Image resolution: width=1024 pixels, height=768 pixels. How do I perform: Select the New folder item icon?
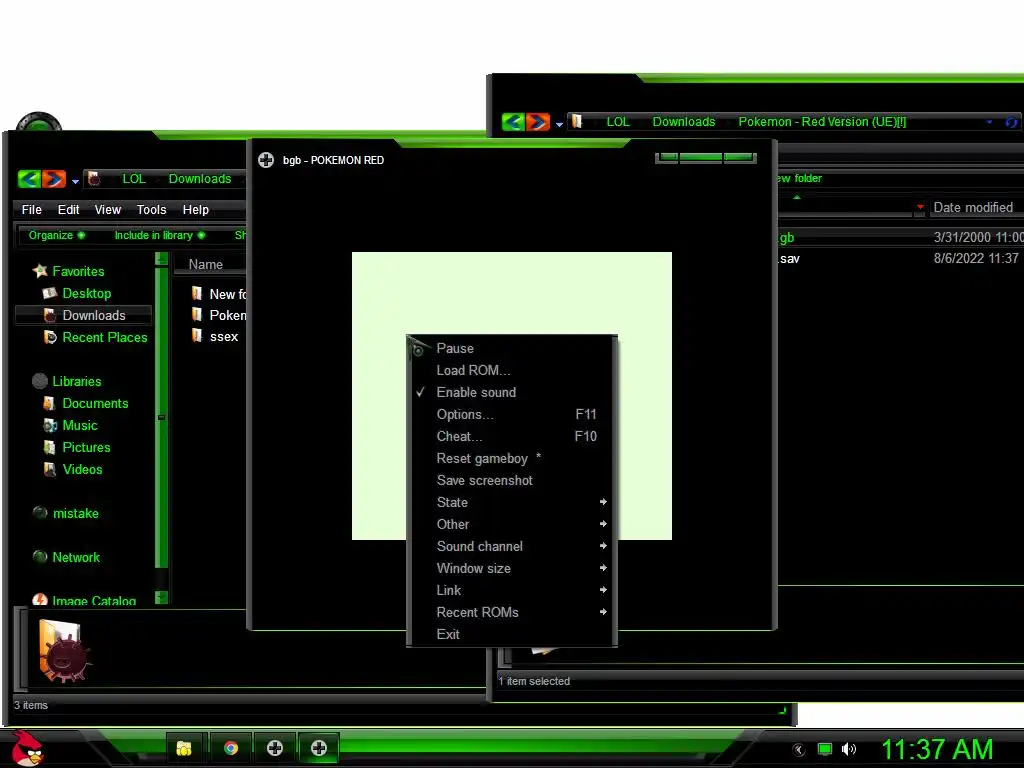pyautogui.click(x=197, y=293)
